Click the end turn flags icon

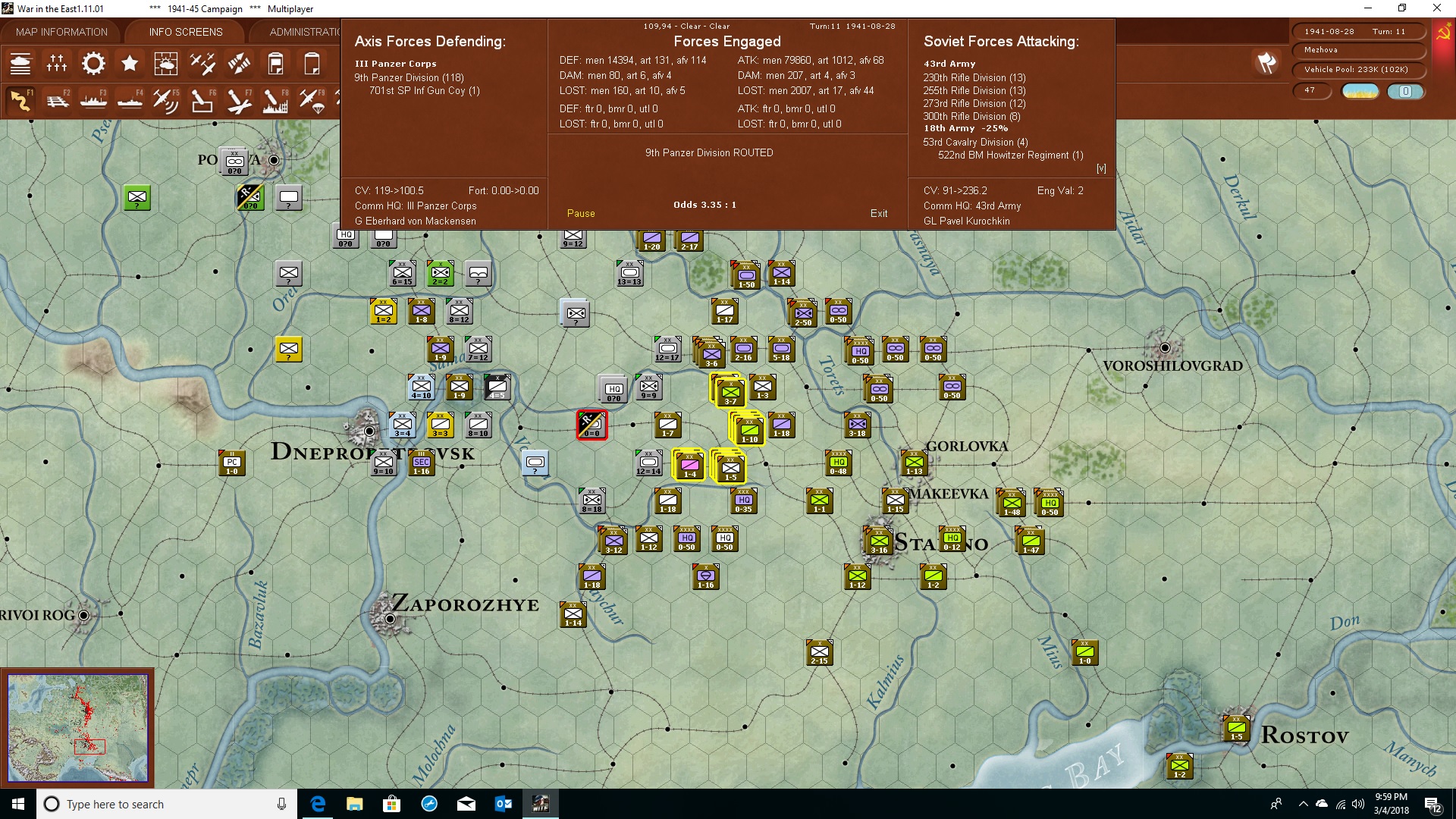(x=1266, y=63)
